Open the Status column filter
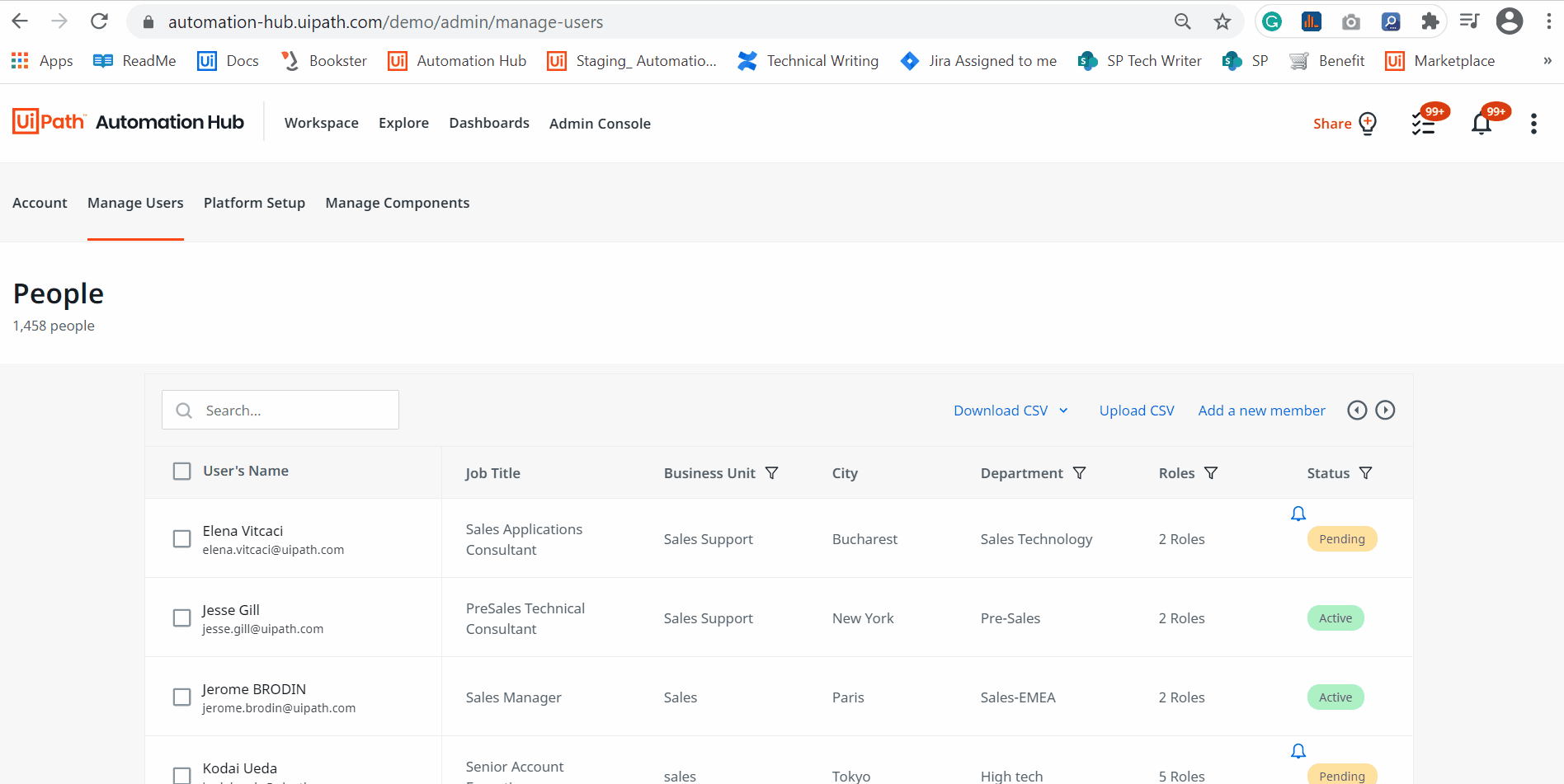The width and height of the screenshot is (1564, 784). [x=1366, y=472]
